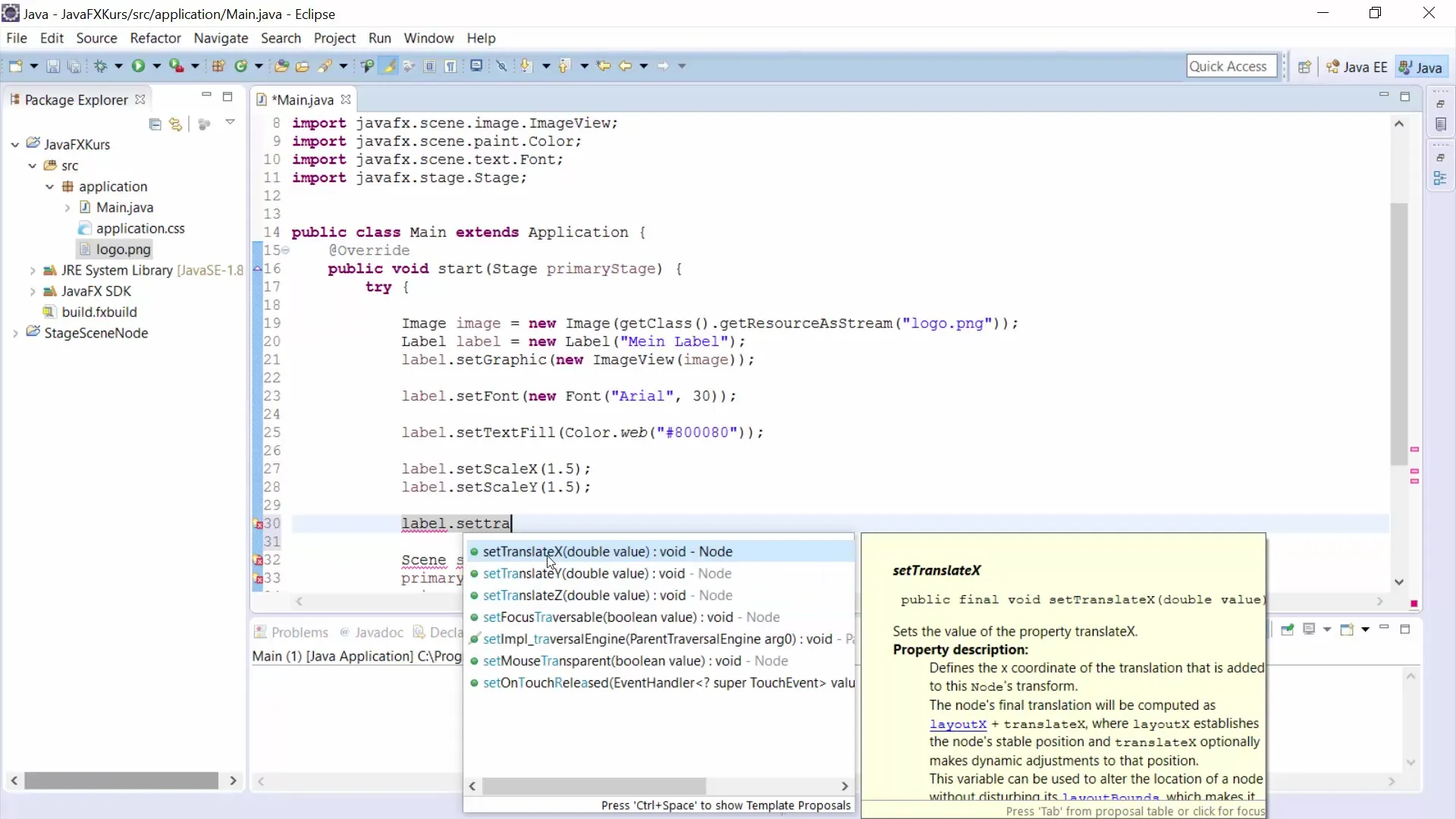Select logo.png in Package Explorer
The height and width of the screenshot is (819, 1456).
tap(114, 249)
